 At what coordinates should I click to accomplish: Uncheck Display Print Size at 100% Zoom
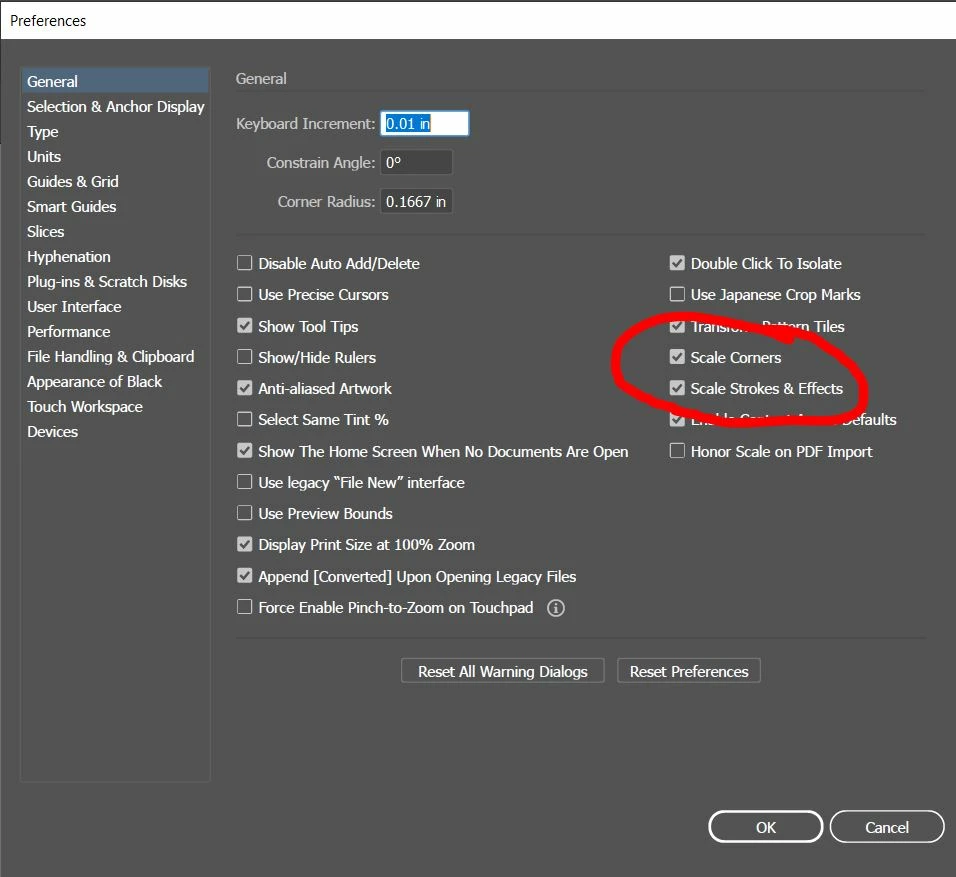point(244,544)
